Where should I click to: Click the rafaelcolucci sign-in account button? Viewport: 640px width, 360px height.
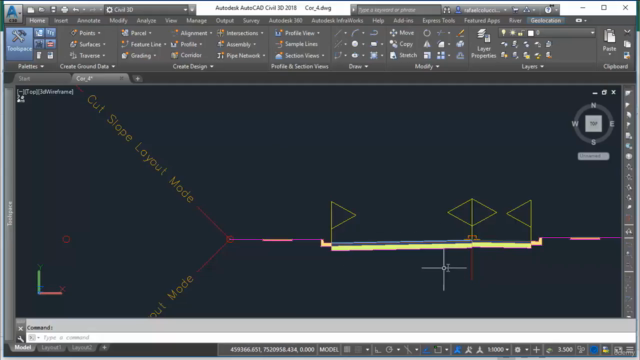click(481, 10)
